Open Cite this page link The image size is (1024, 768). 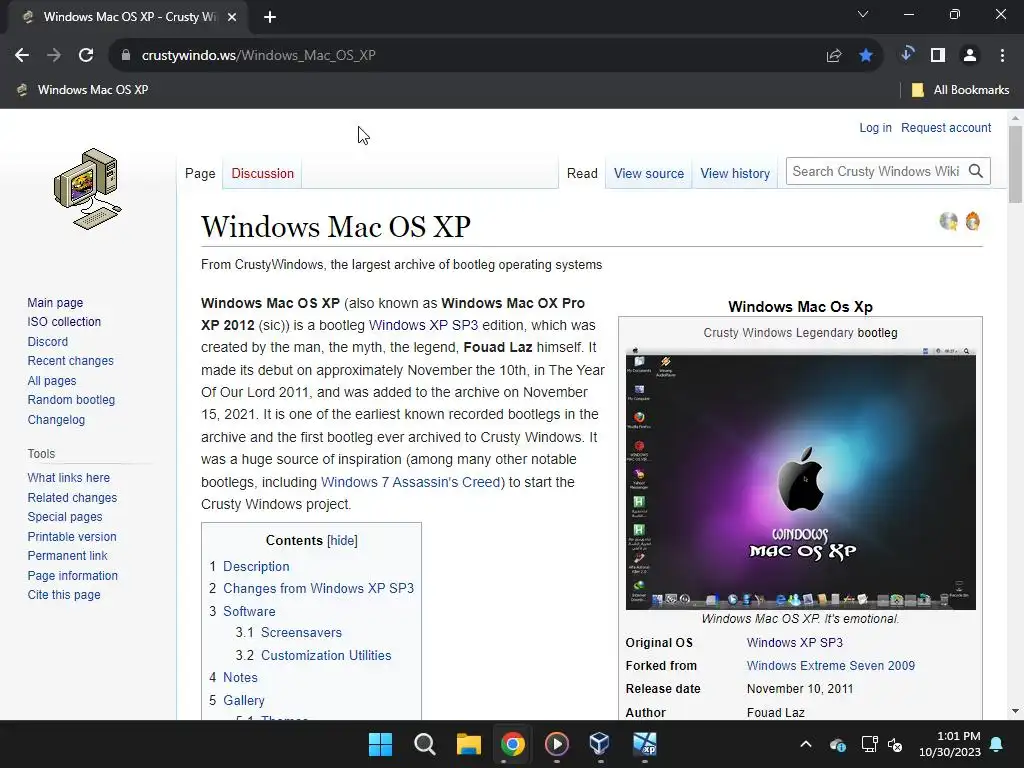64,594
